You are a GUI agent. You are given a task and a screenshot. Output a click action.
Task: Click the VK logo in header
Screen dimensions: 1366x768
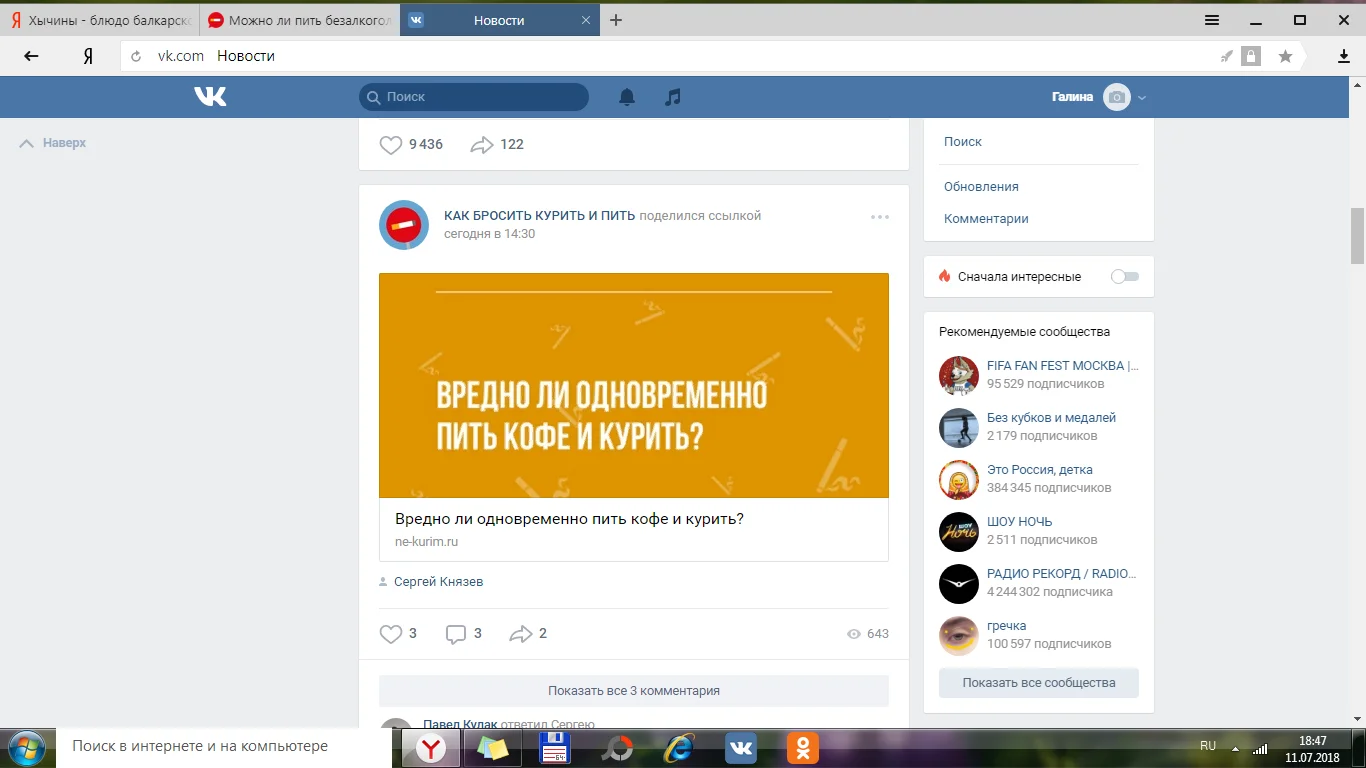[x=210, y=97]
